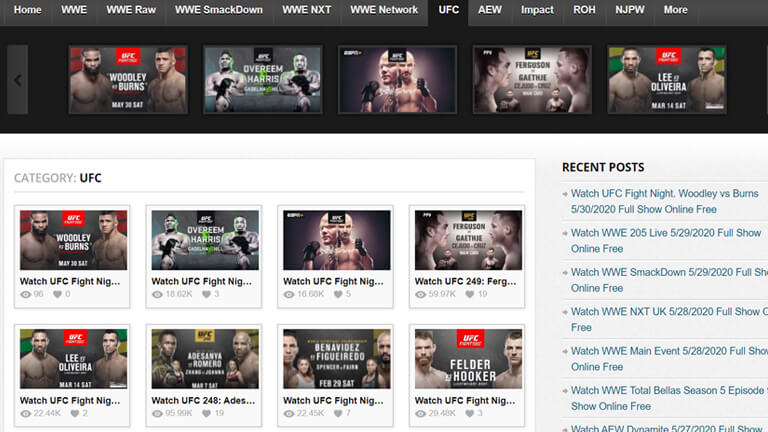Viewport: 768px width, 432px height.
Task: Open recent post WWE NXT UK 5/28/2020
Action: pos(669,319)
